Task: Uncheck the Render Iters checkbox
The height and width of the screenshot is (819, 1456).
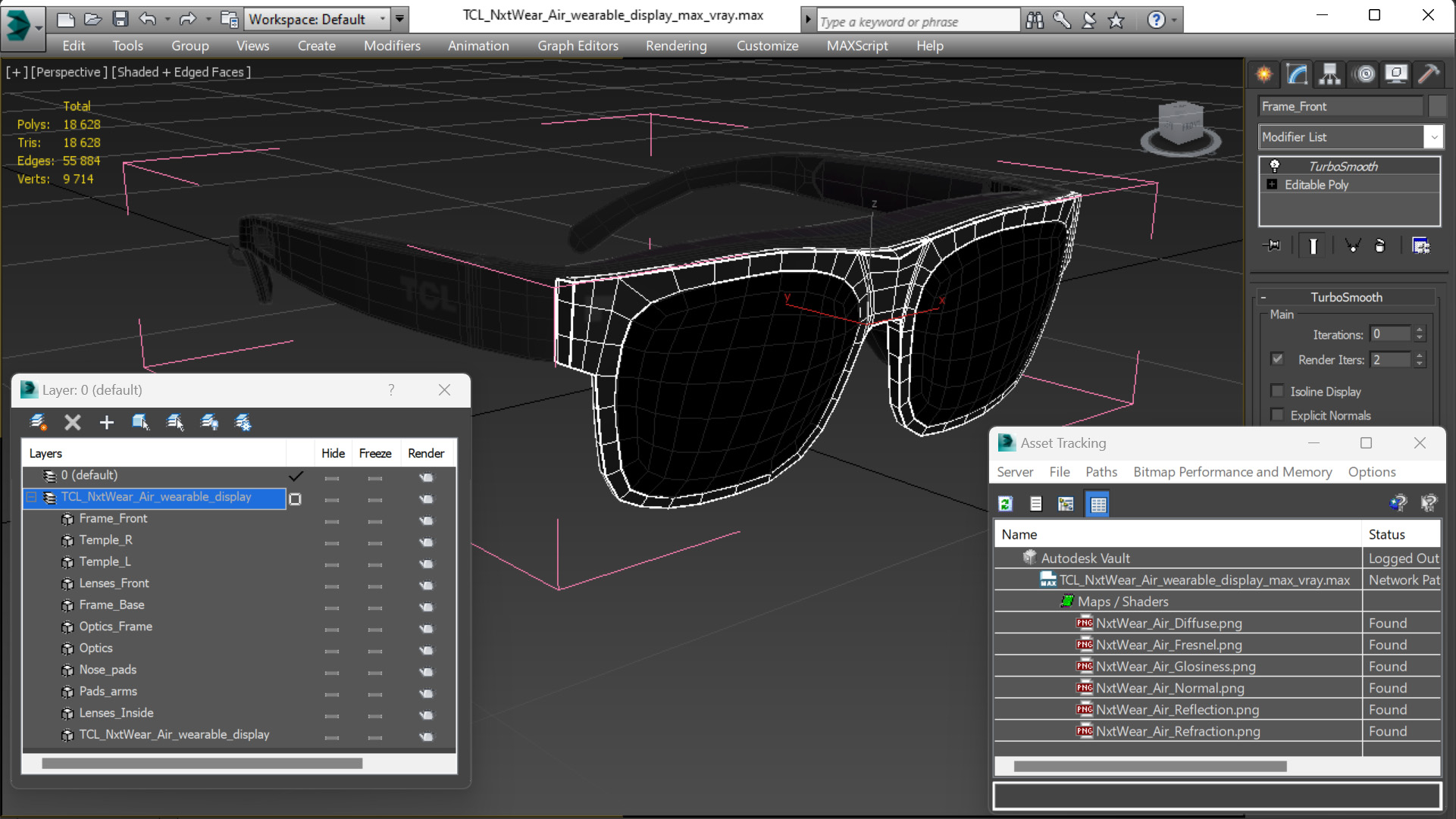Action: pyautogui.click(x=1278, y=359)
